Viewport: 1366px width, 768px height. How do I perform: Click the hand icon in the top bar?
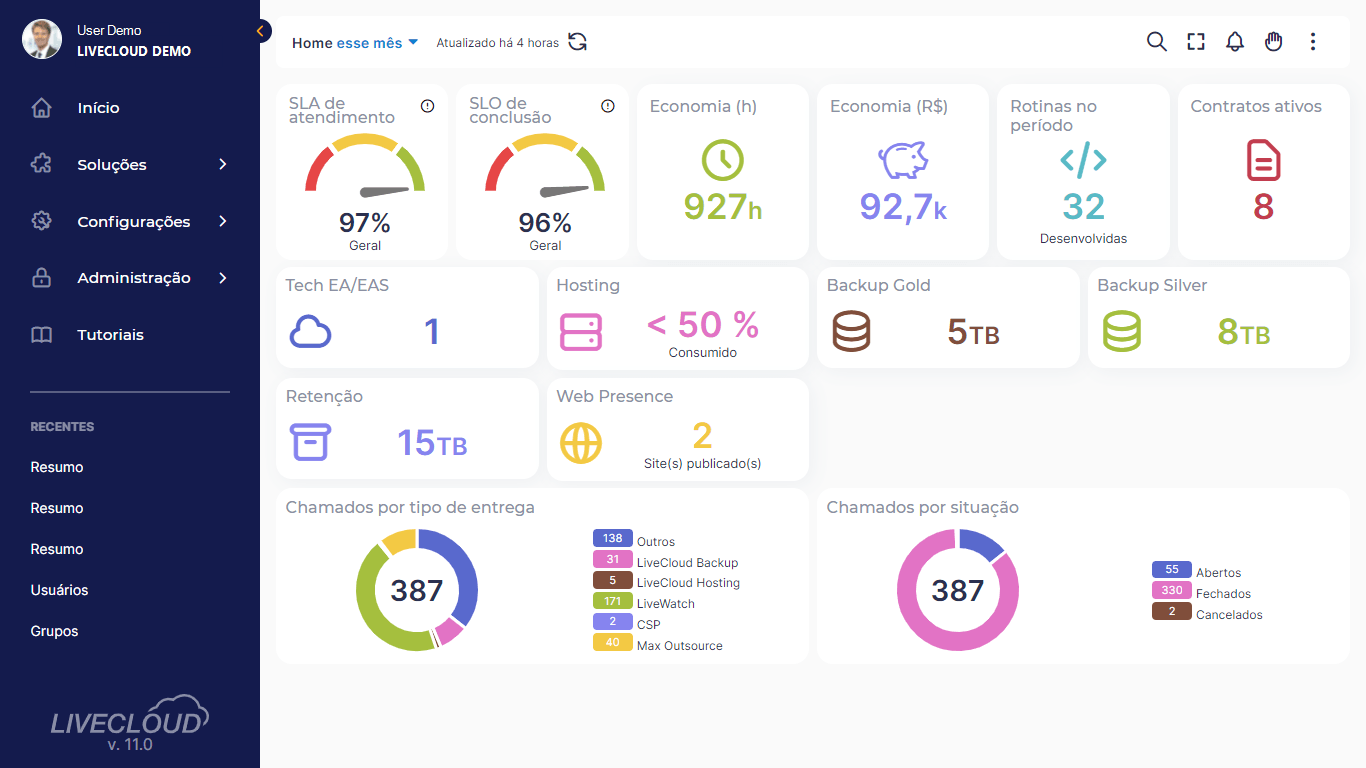click(x=1273, y=42)
